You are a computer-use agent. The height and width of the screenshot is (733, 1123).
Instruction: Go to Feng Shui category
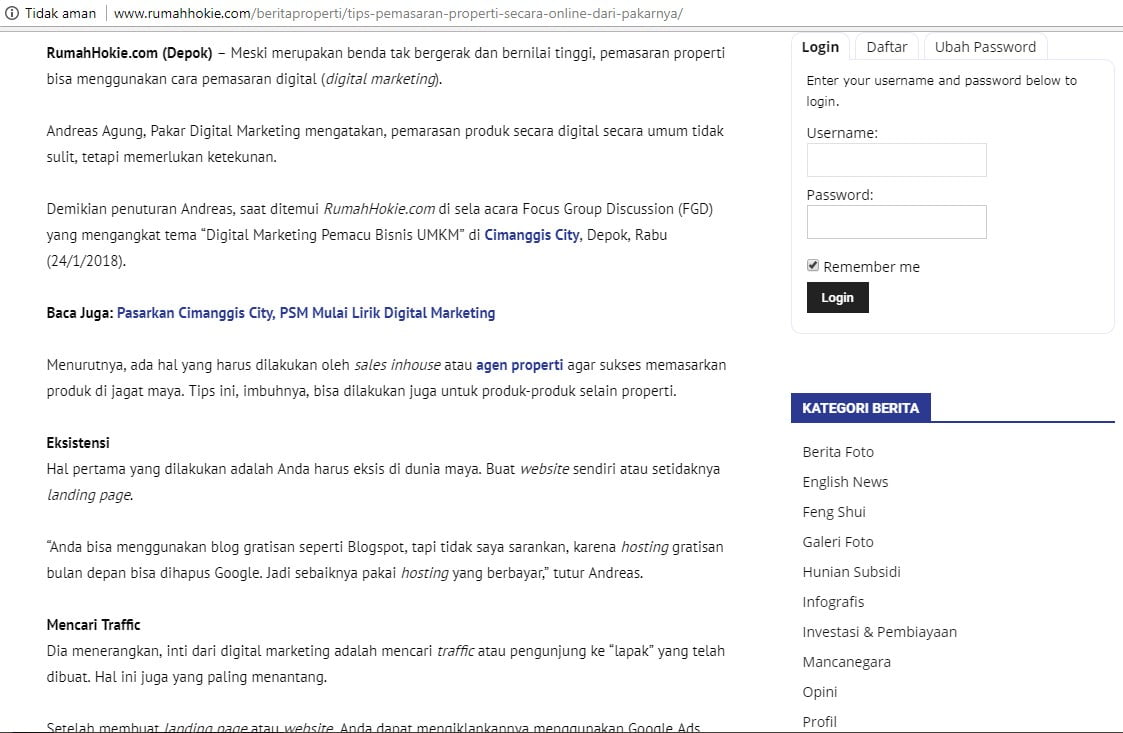pos(834,512)
